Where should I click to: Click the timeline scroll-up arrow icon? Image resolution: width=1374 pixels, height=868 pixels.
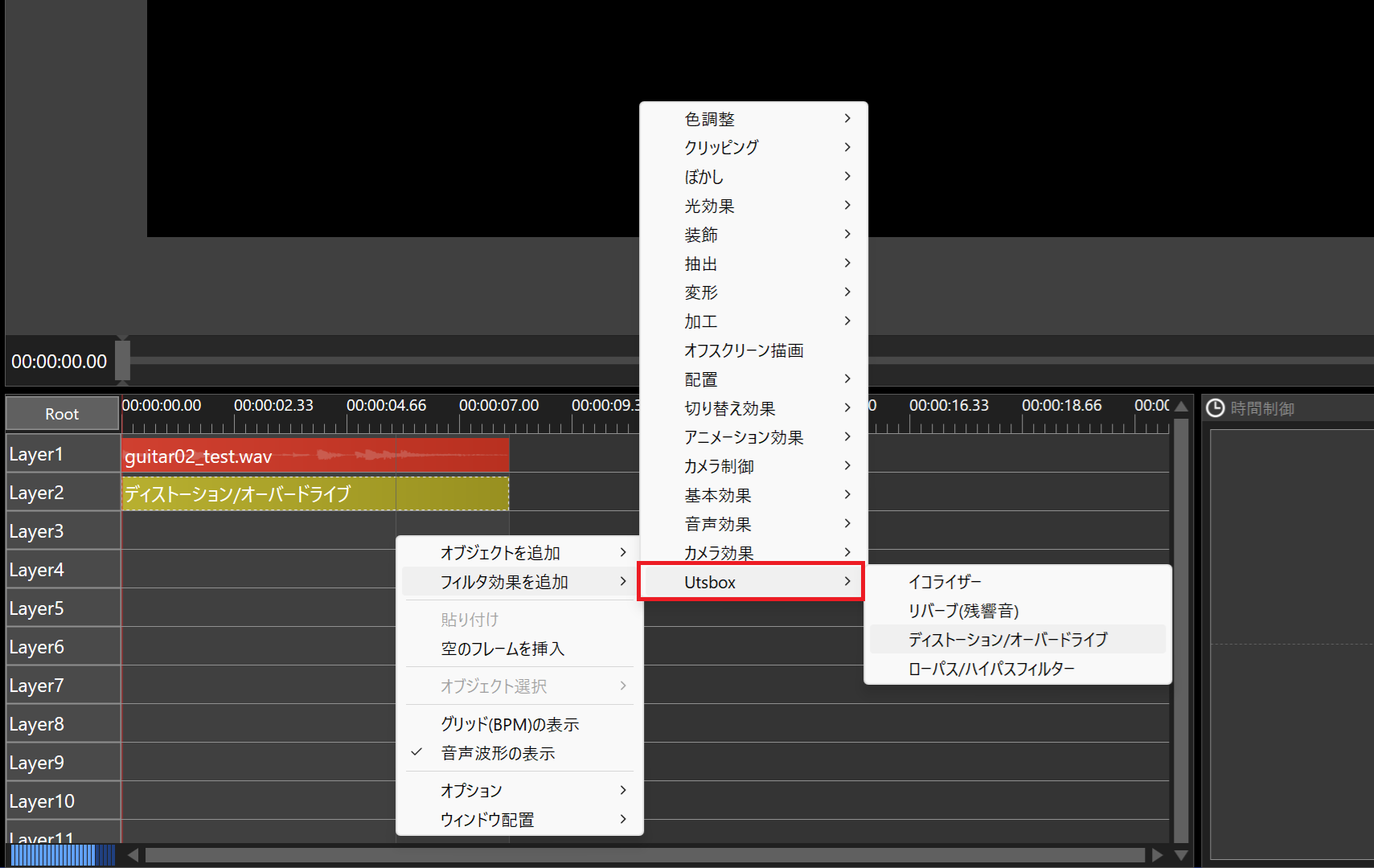click(x=1181, y=407)
